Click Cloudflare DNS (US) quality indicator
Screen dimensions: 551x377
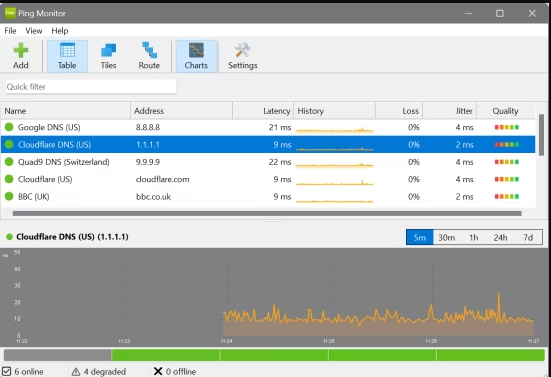point(507,144)
